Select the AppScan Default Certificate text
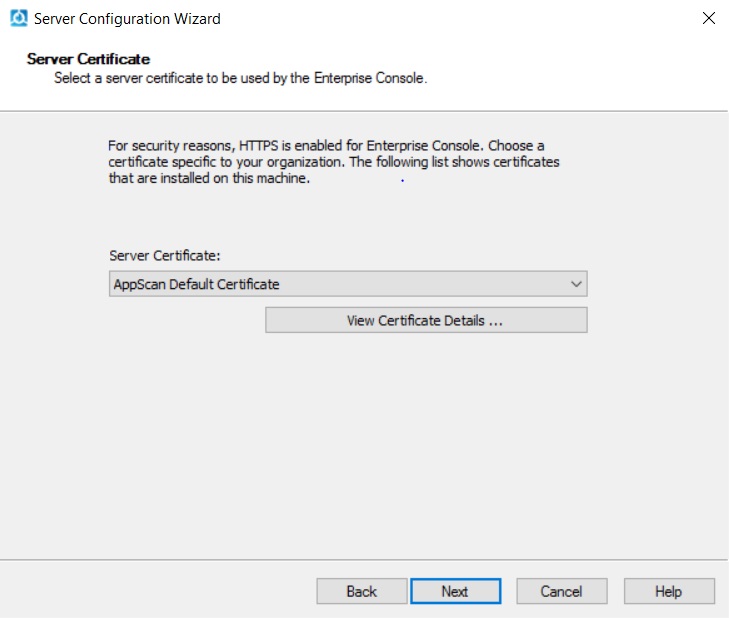 196,284
